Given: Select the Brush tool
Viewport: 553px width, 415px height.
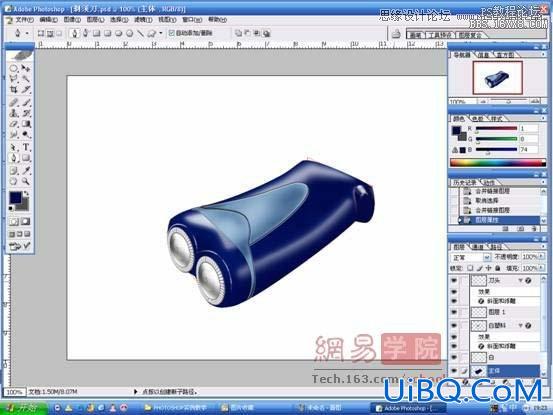Looking at the screenshot, I should coord(26,103).
